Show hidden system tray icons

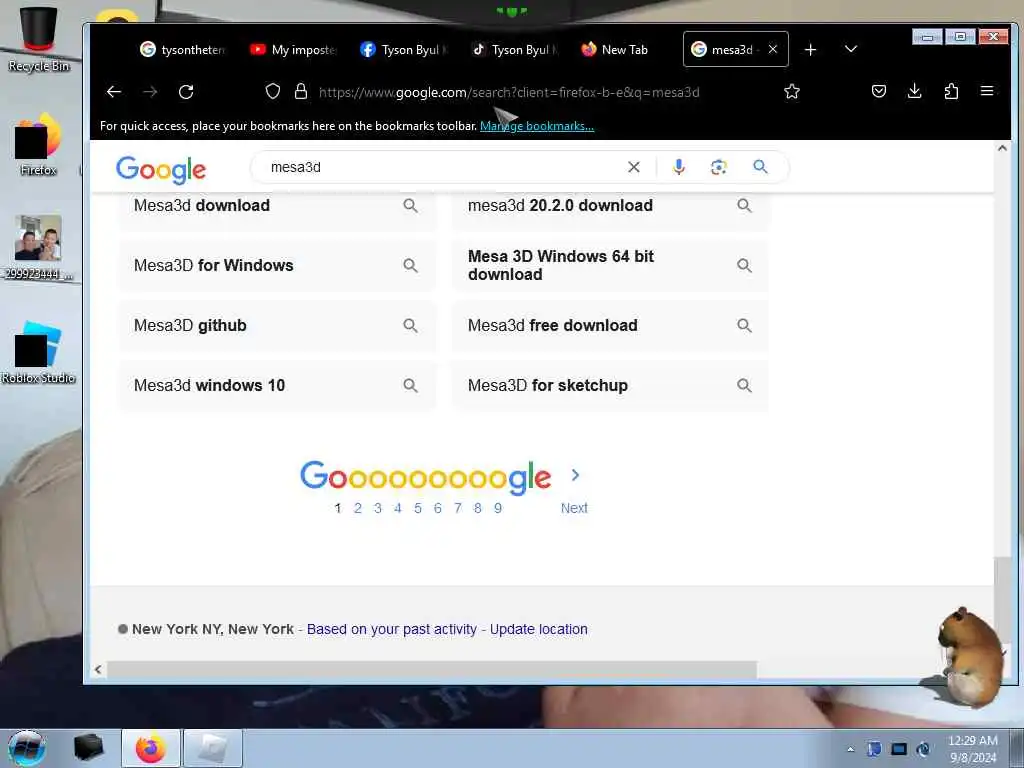[x=850, y=749]
